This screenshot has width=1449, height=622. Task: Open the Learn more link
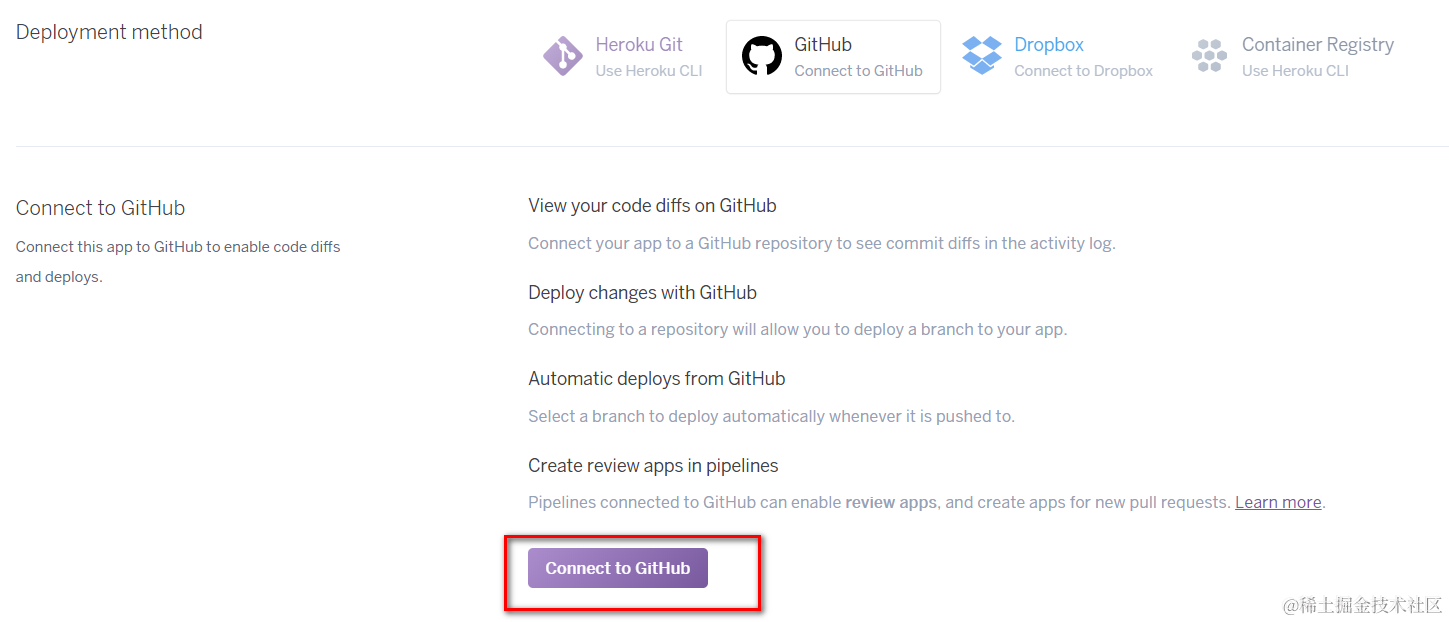click(x=1278, y=502)
